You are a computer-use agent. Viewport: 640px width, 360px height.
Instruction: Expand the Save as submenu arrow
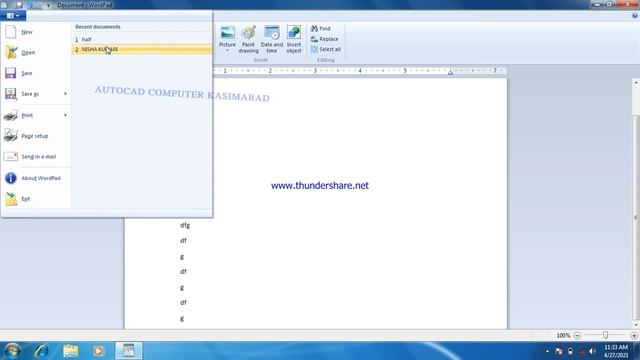click(x=65, y=94)
